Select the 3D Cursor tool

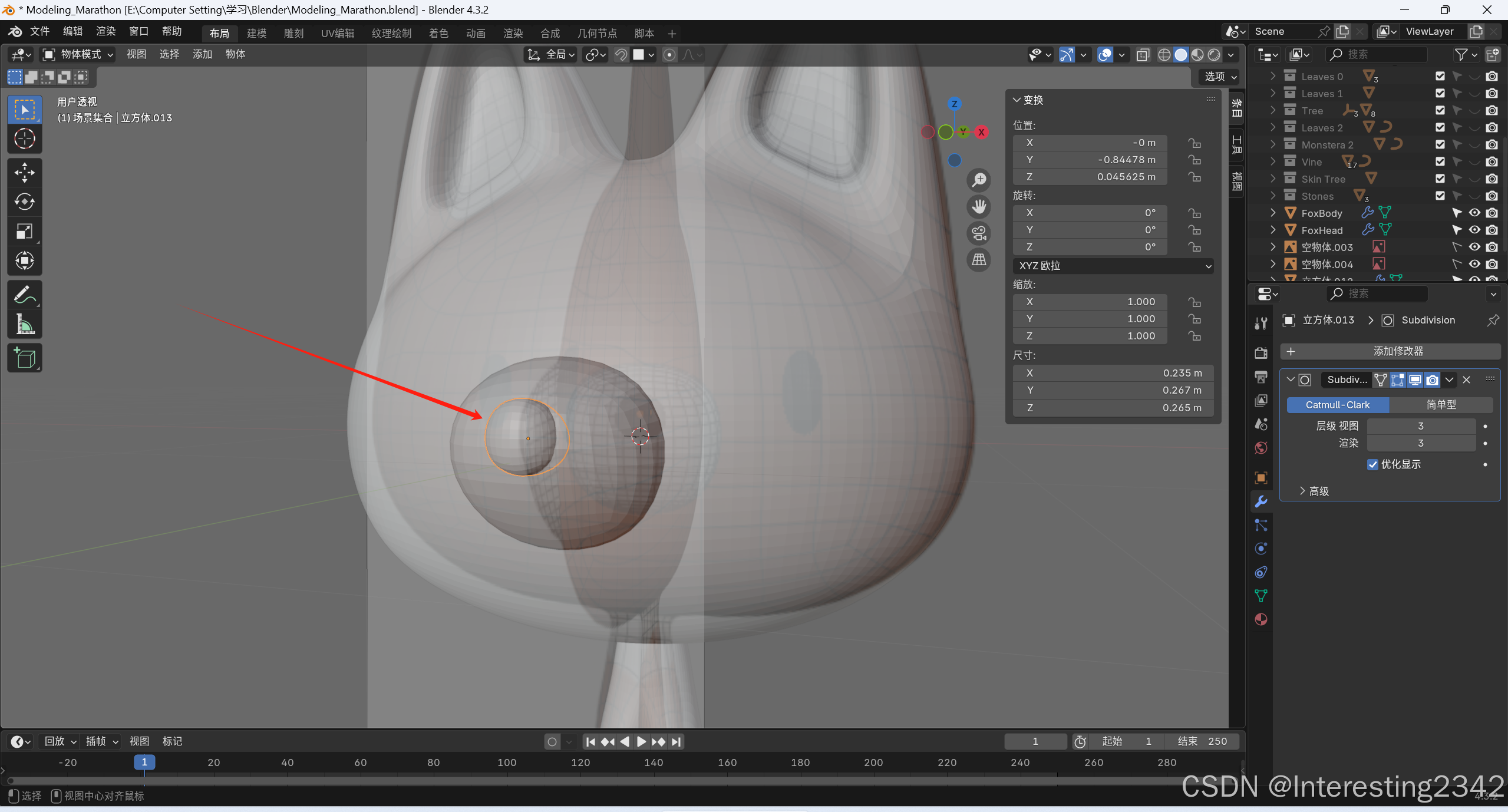[x=24, y=139]
